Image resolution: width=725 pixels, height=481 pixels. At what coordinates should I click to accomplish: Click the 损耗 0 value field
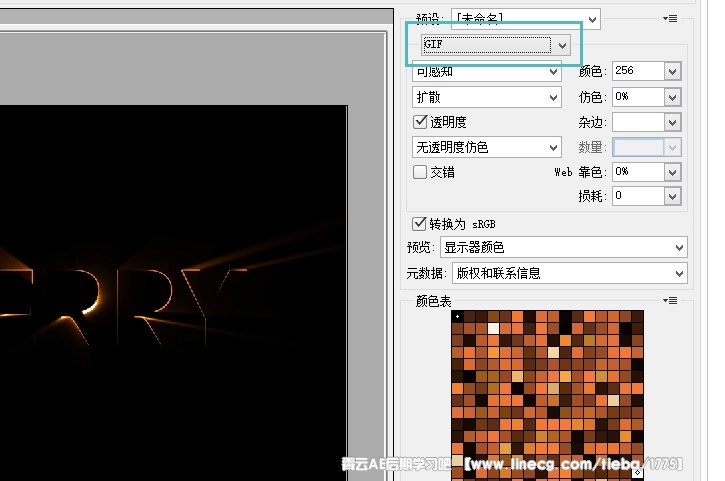pyautogui.click(x=639, y=196)
